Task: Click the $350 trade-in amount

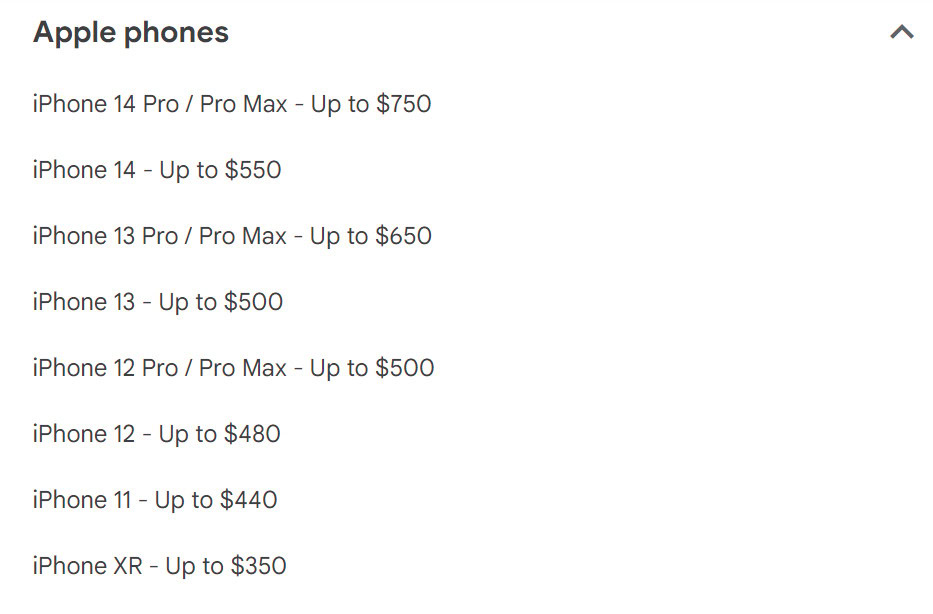Action: 258,566
